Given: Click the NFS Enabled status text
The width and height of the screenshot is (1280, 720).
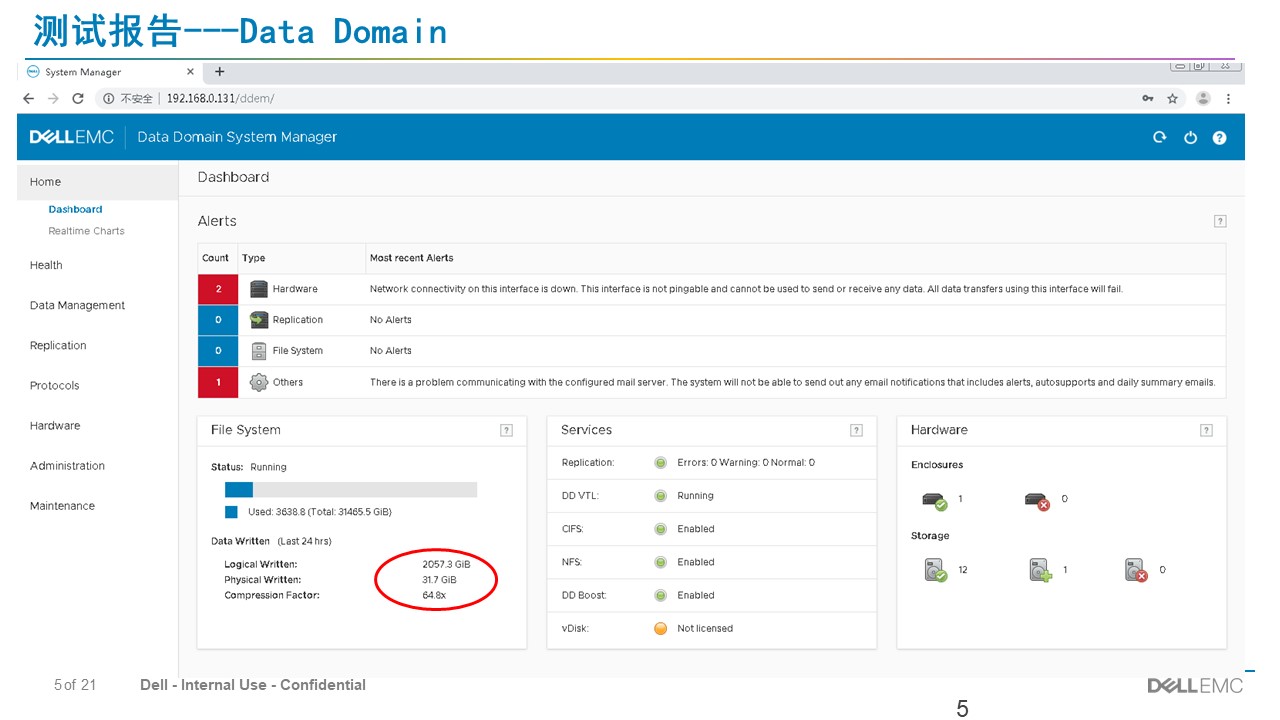Looking at the screenshot, I should point(696,562).
